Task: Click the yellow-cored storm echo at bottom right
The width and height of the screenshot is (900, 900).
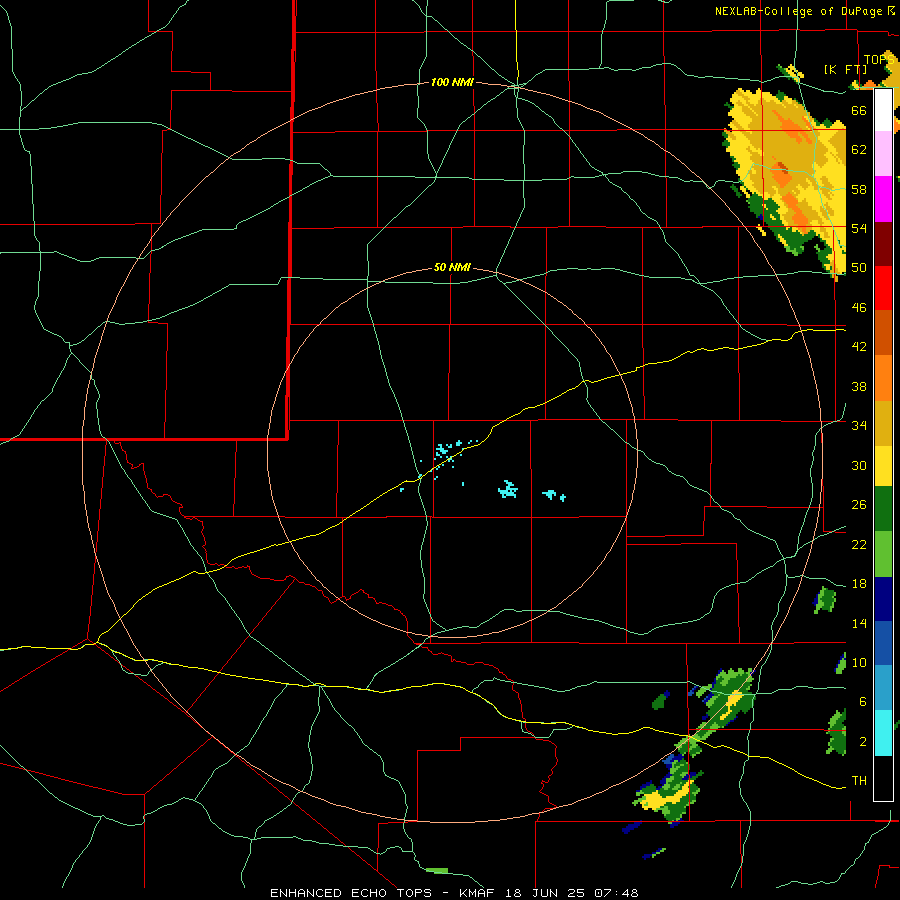Action: point(669,795)
